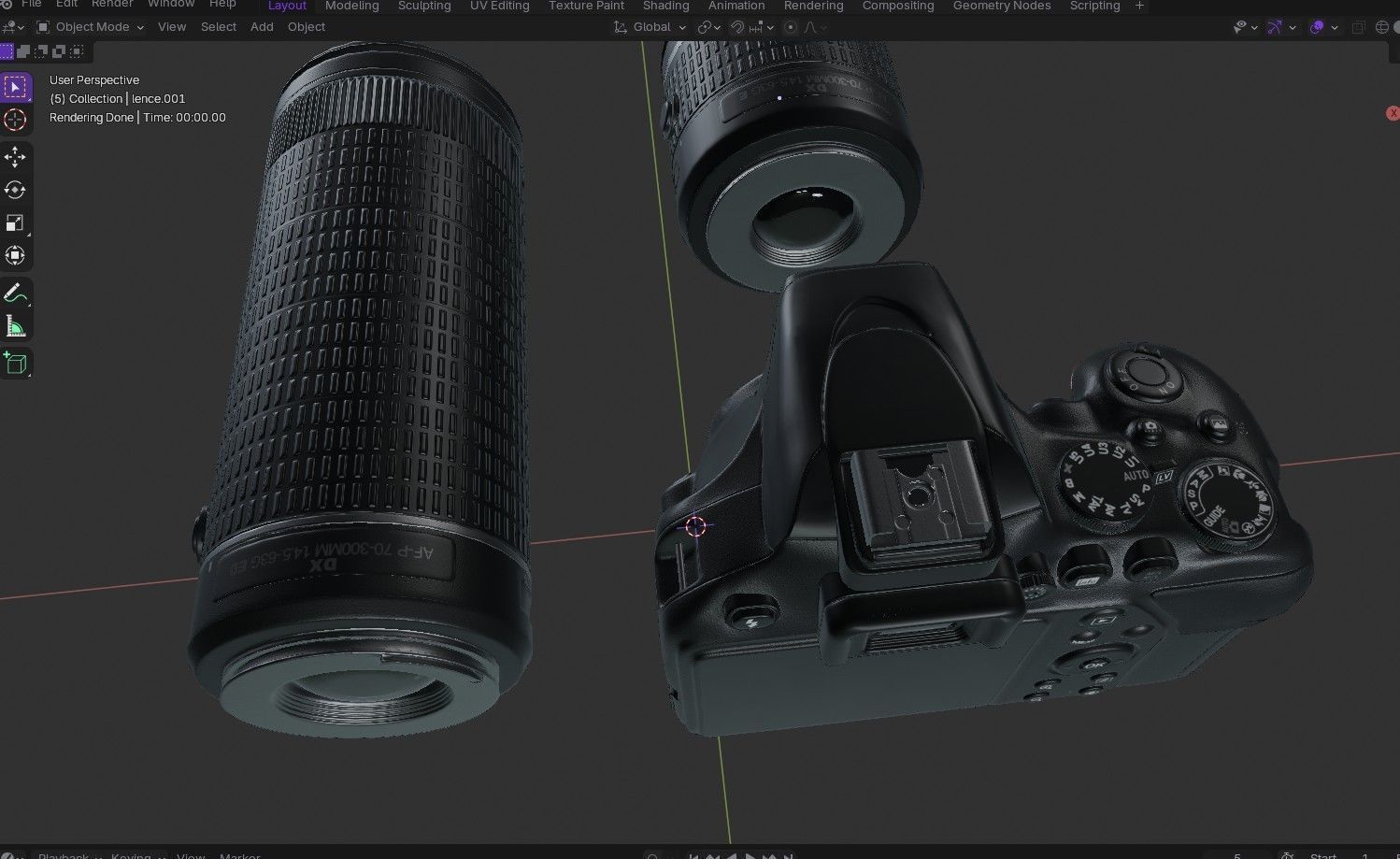Image resolution: width=1400 pixels, height=859 pixels.
Task: Set selection mode to subtract
Action: pos(42,50)
